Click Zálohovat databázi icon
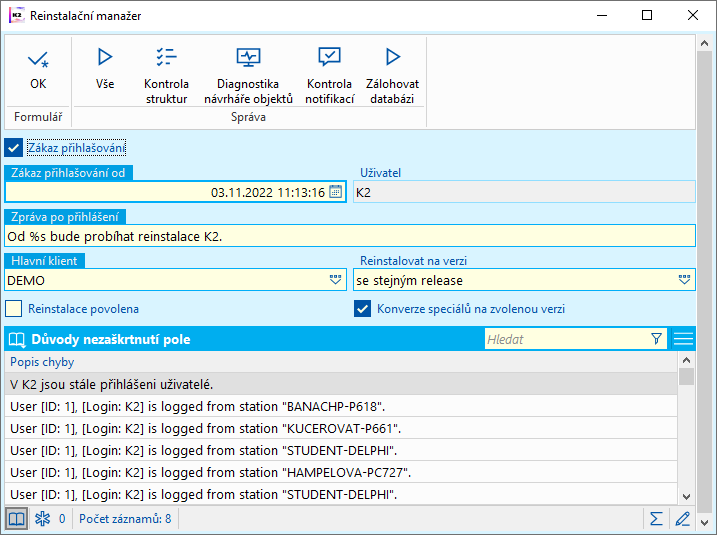 393,58
